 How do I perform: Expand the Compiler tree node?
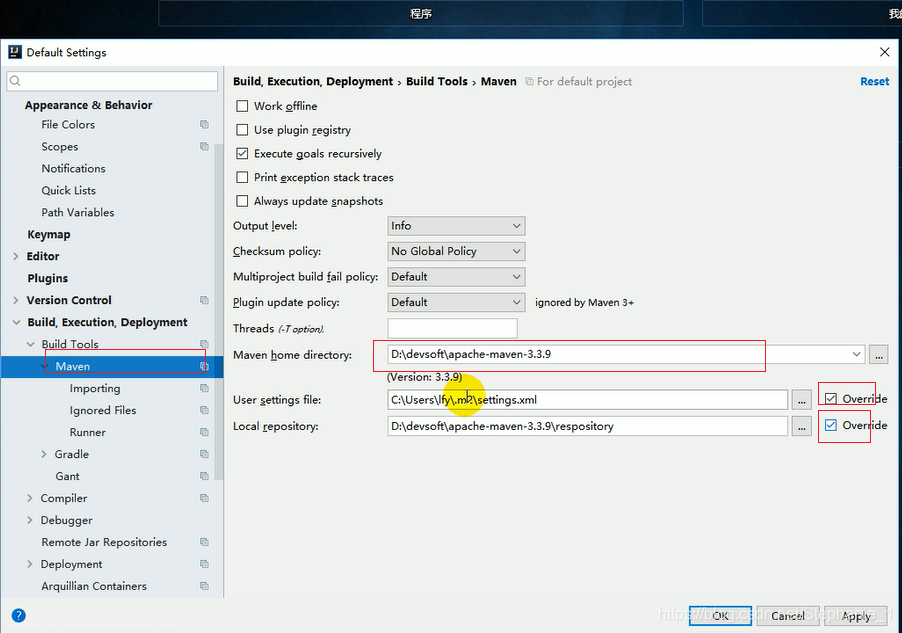30,498
